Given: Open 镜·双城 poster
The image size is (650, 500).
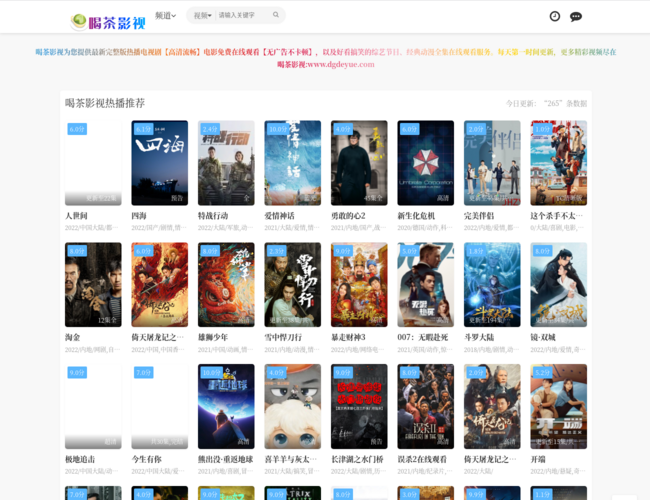Looking at the screenshot, I should click(559, 285).
